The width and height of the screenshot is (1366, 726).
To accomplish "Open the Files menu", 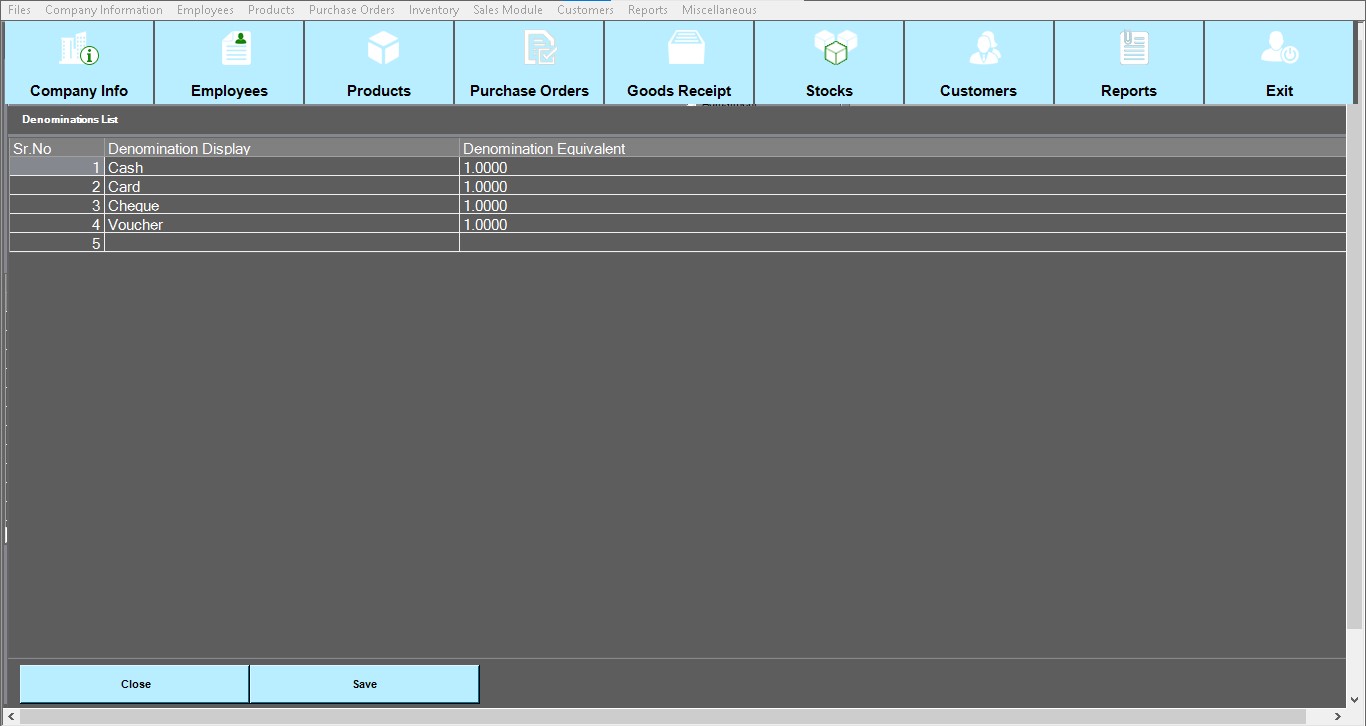I will point(19,10).
